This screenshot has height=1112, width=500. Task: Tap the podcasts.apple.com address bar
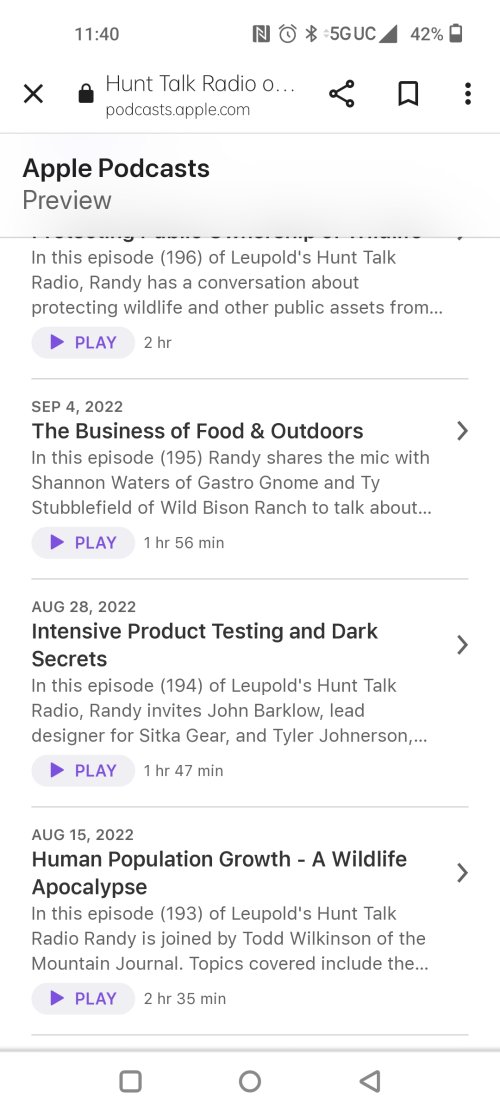pyautogui.click(x=200, y=94)
